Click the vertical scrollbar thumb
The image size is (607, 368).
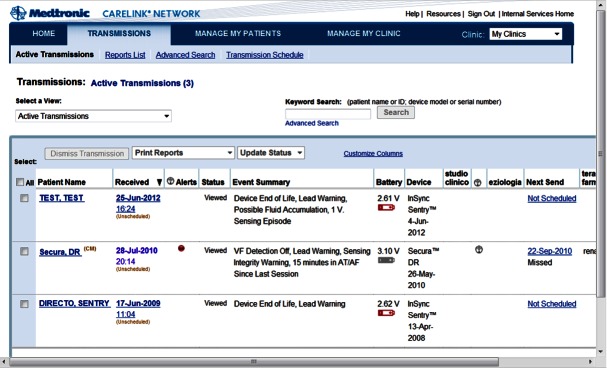pos(600,154)
